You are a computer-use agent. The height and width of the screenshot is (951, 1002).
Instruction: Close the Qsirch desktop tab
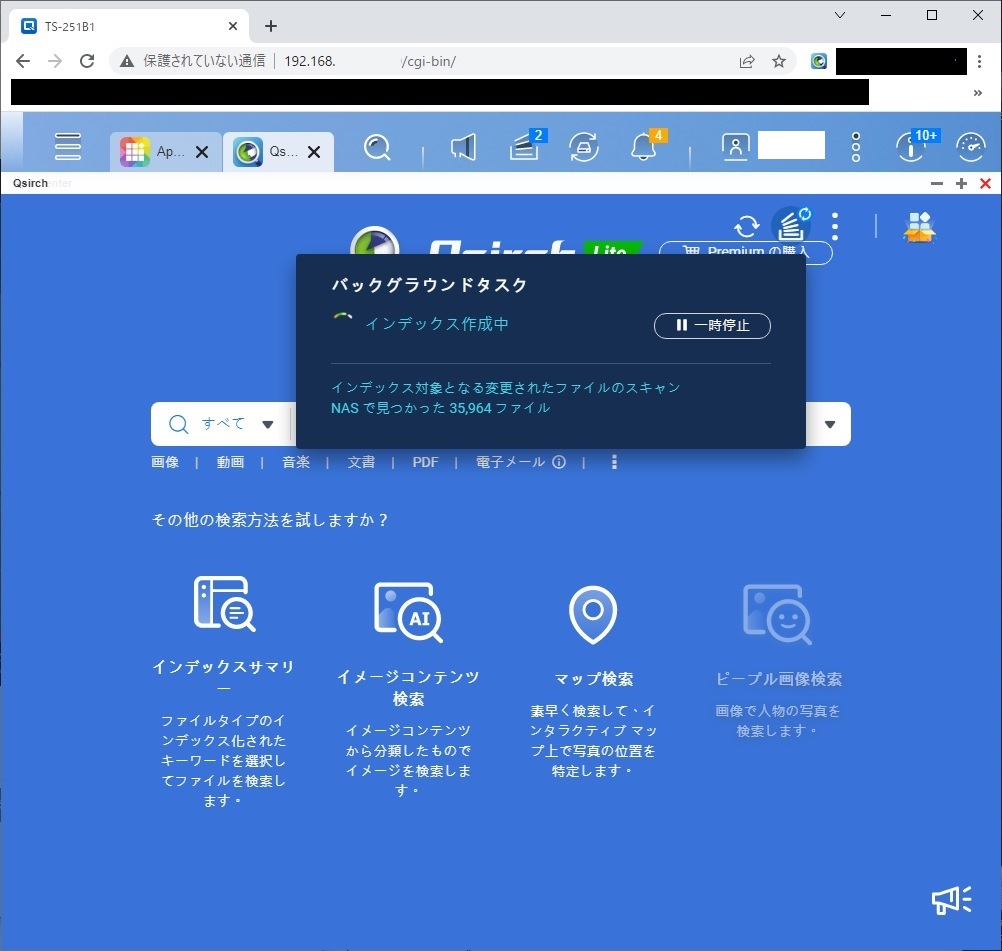tap(314, 152)
